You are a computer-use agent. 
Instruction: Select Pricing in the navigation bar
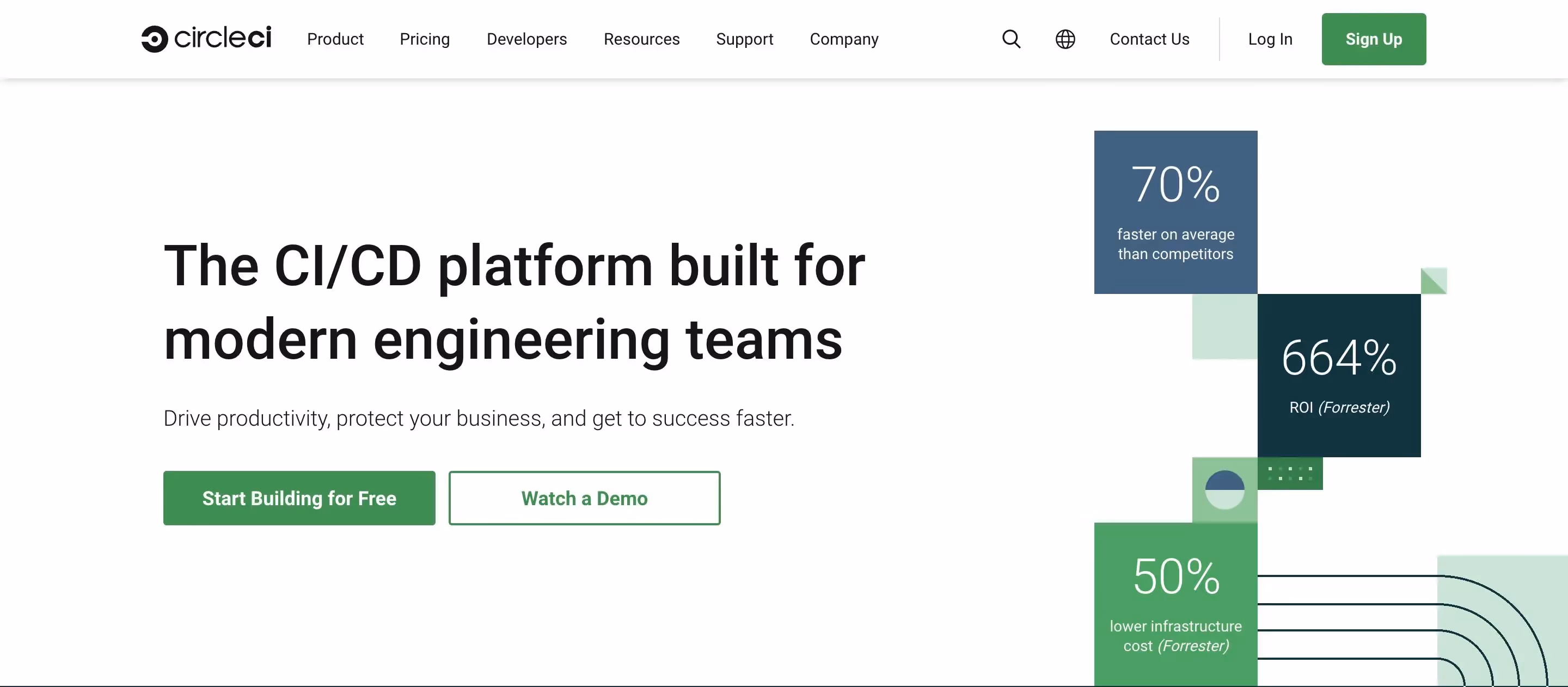click(425, 39)
